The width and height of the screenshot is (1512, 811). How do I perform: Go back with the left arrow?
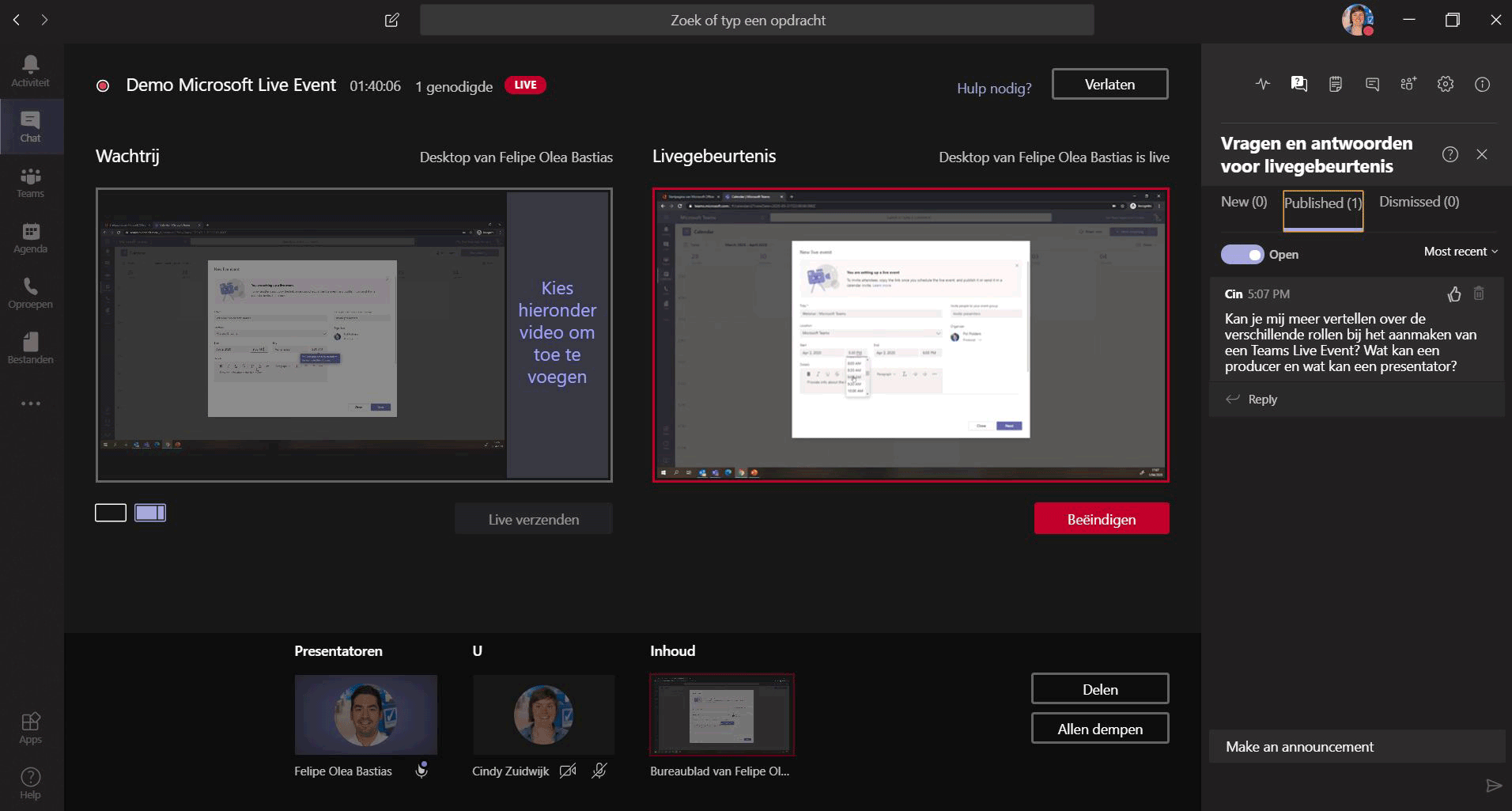pos(17,20)
